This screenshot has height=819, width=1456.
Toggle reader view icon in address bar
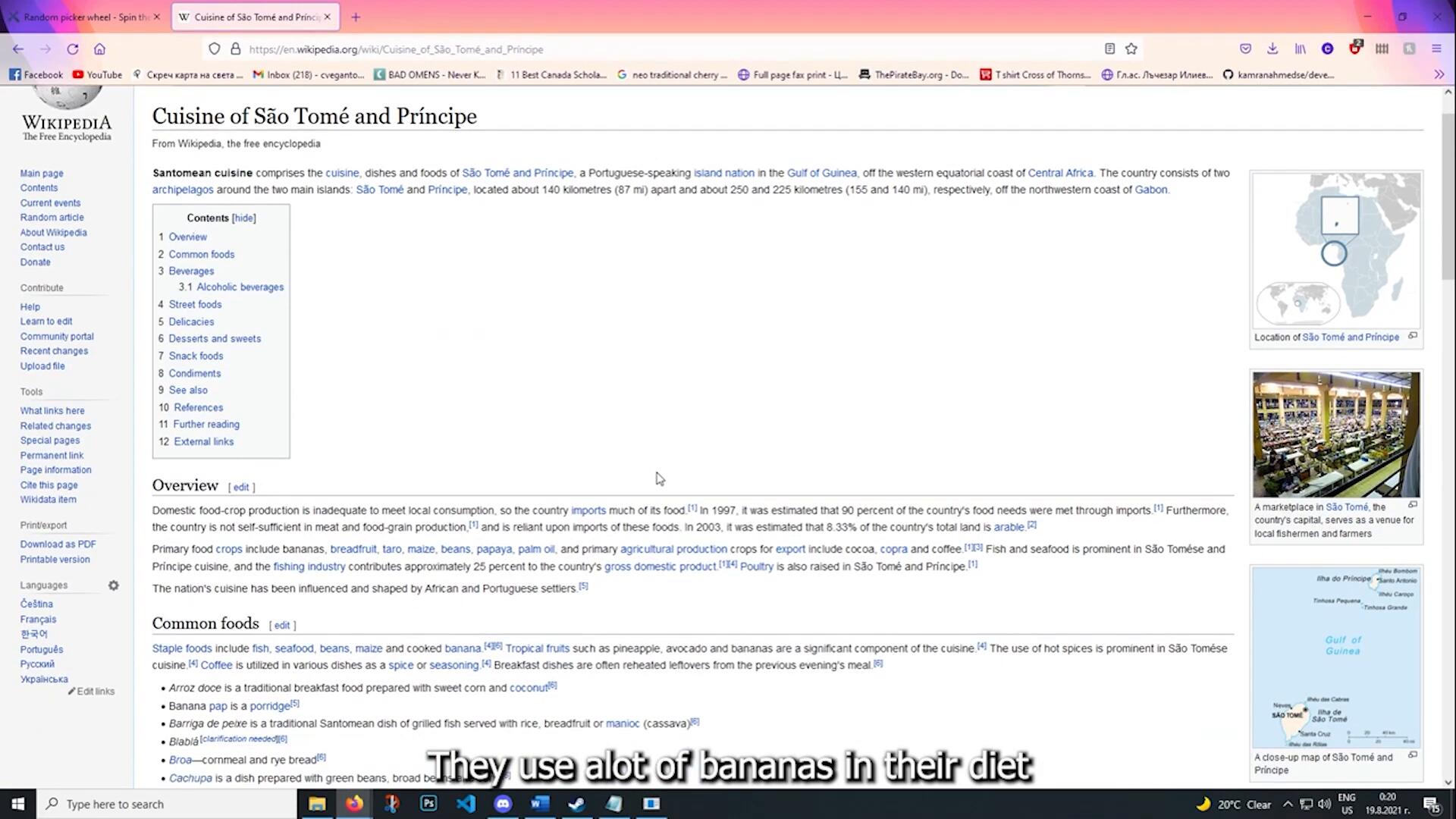[x=1109, y=49]
